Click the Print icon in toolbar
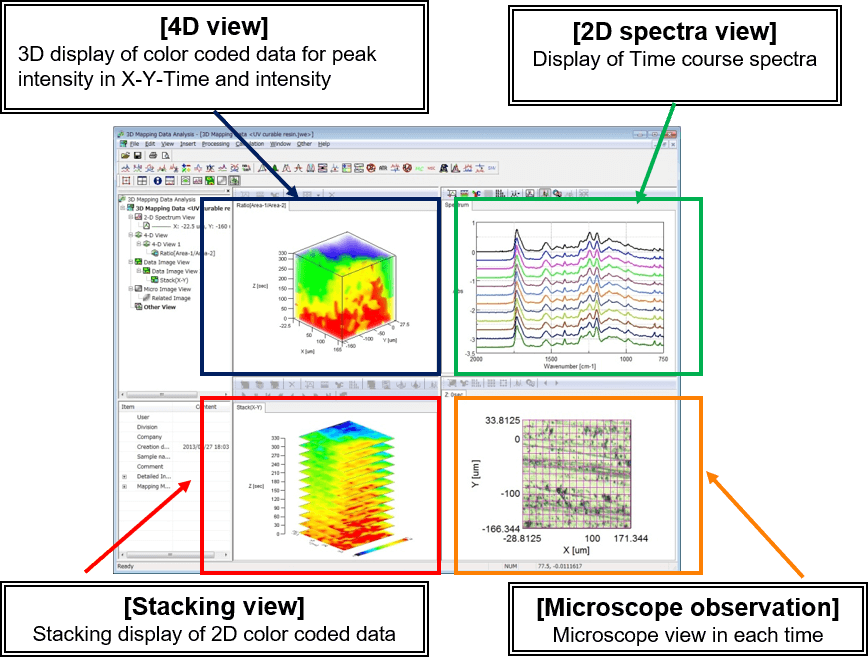Viewport: 868px width, 660px height. 153,156
